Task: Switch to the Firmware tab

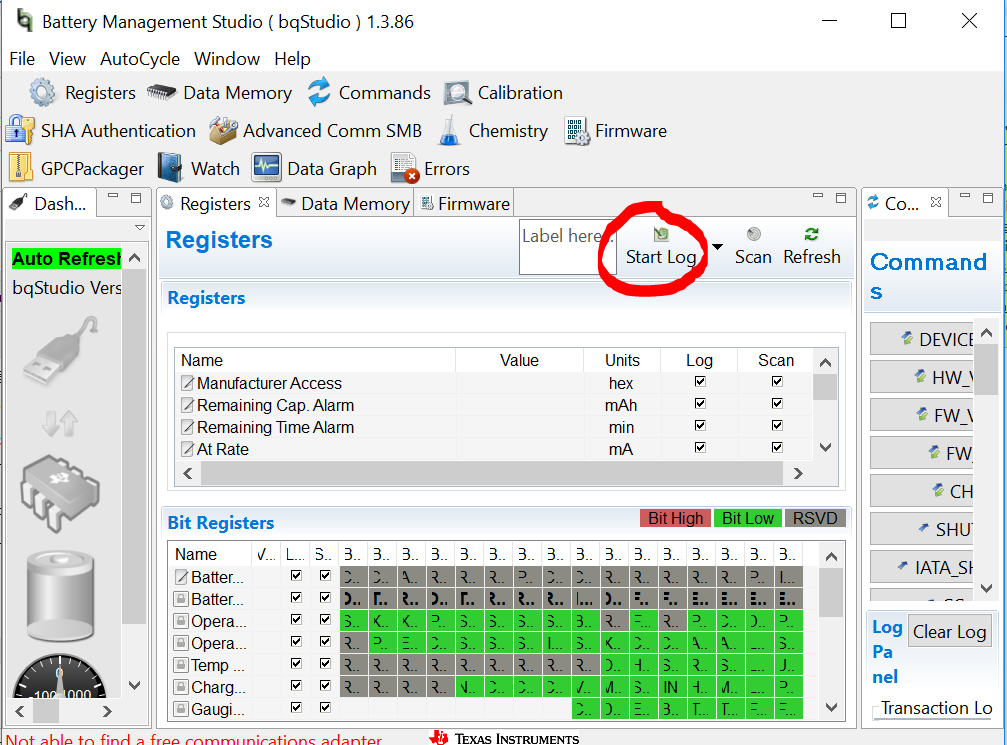Action: click(x=465, y=204)
